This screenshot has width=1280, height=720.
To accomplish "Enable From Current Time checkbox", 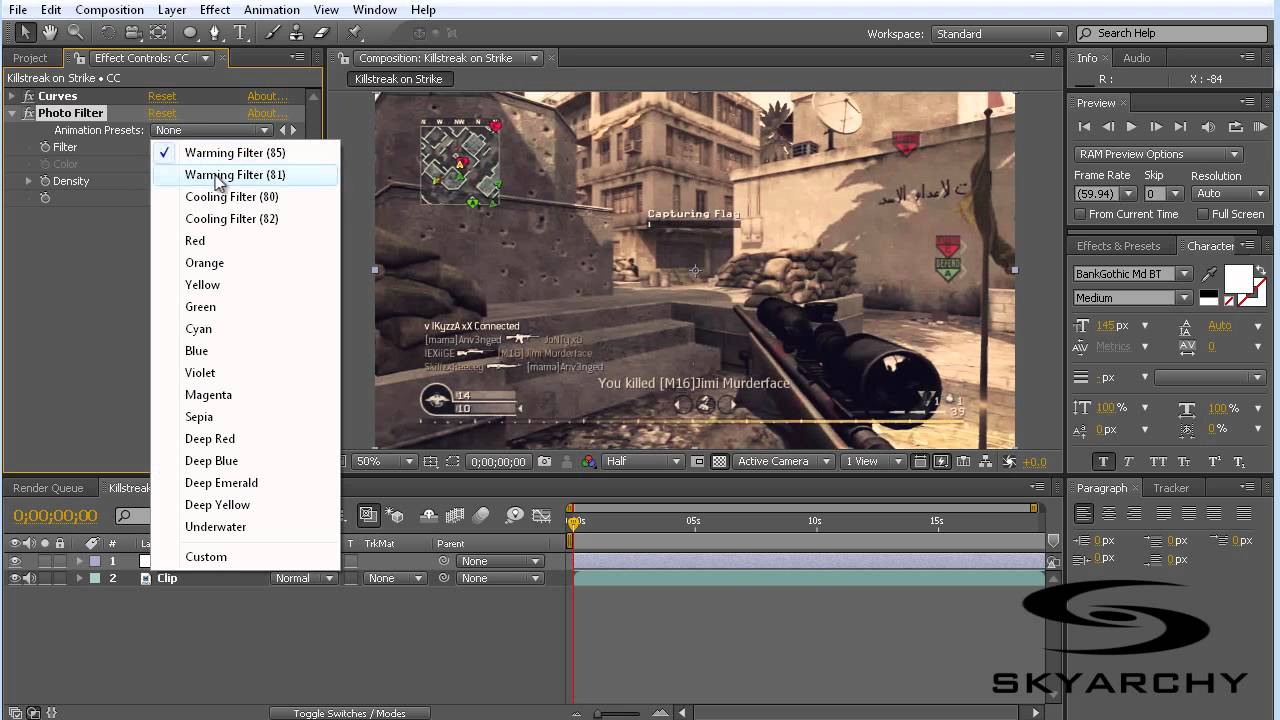I will click(x=1080, y=214).
